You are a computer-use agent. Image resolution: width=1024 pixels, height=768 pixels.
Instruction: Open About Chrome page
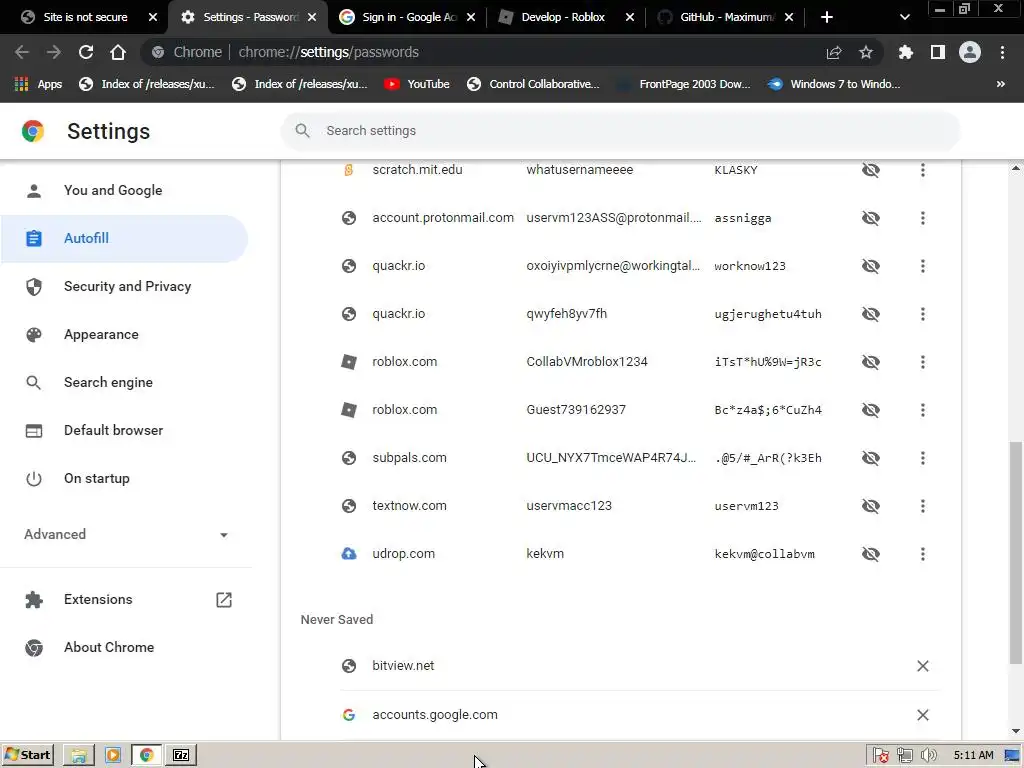124,647
